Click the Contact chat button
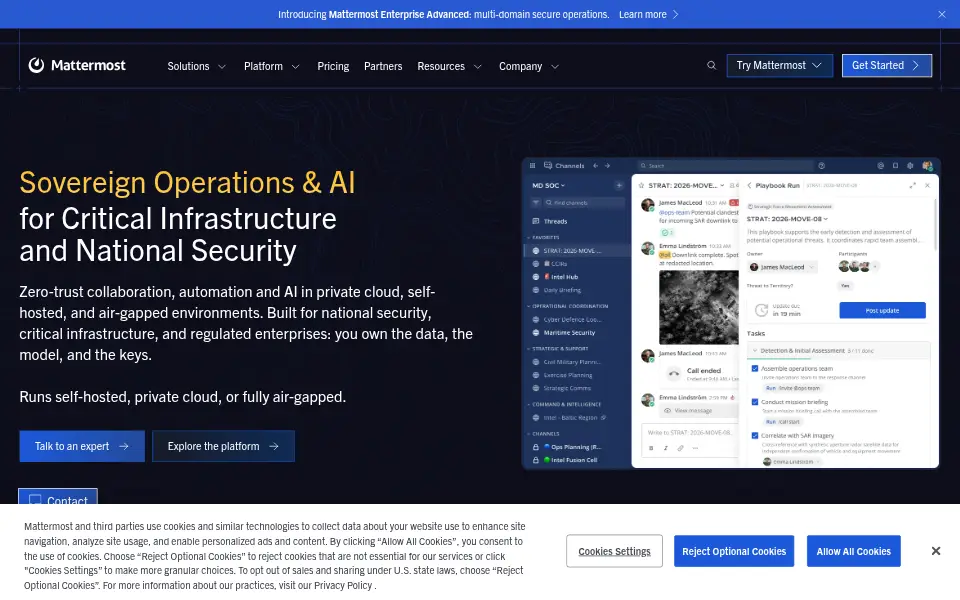This screenshot has height=600, width=960. tap(58, 497)
